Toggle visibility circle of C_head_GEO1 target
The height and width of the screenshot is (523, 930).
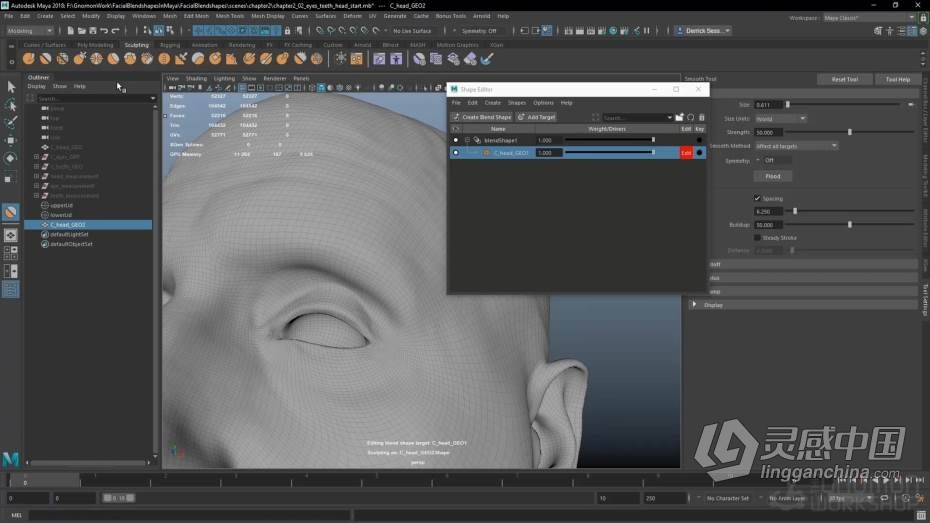[456, 153]
